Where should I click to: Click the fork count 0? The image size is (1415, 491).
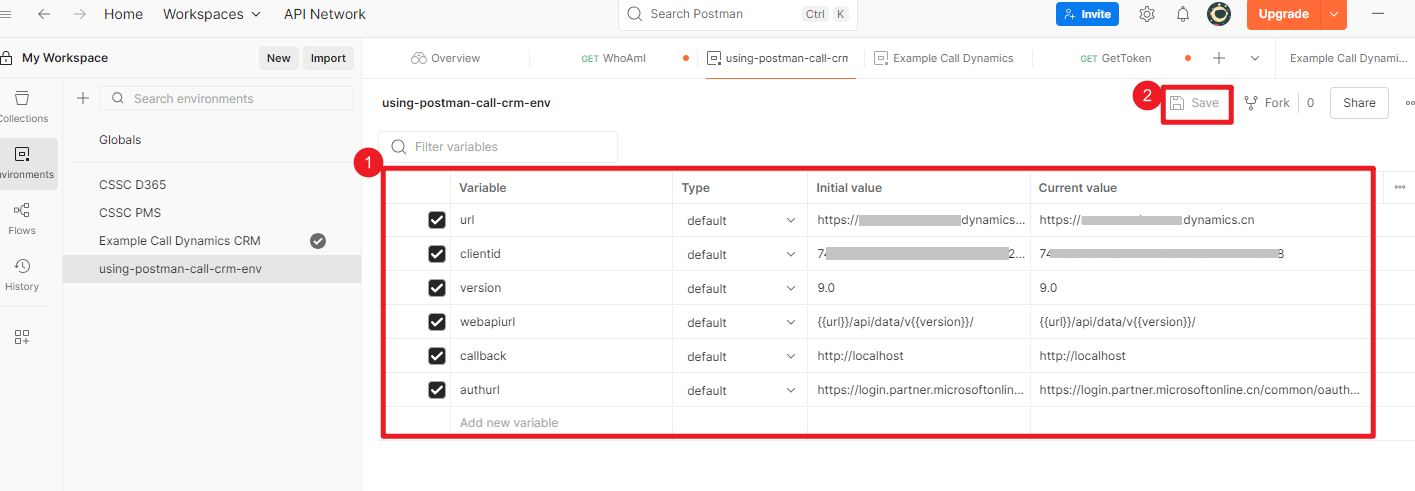pyautogui.click(x=1310, y=103)
